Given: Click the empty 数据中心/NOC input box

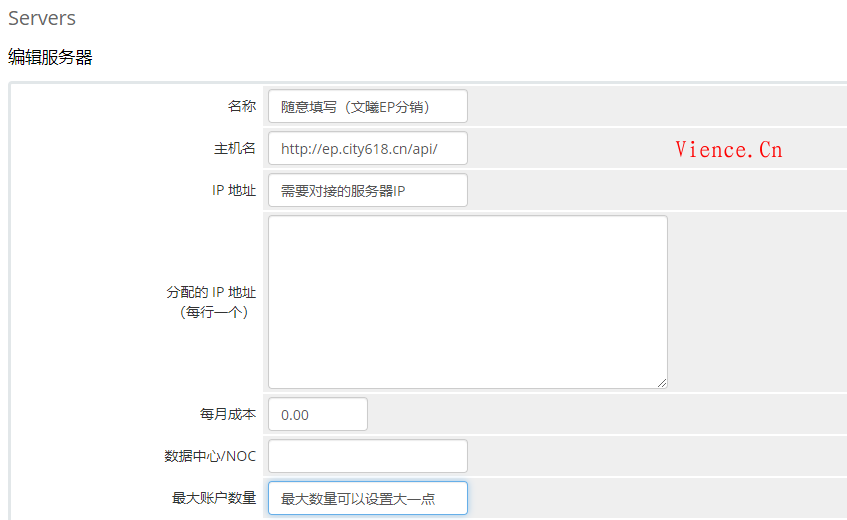Looking at the screenshot, I should click(x=367, y=456).
